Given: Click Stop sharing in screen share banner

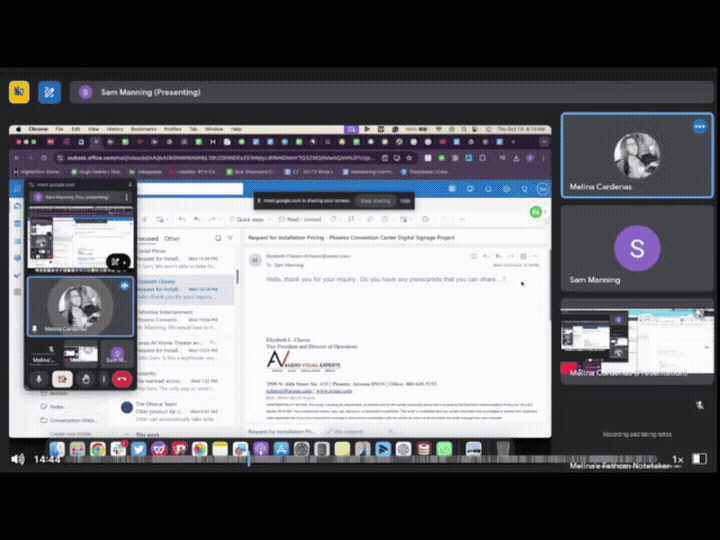Looking at the screenshot, I should (x=375, y=201).
